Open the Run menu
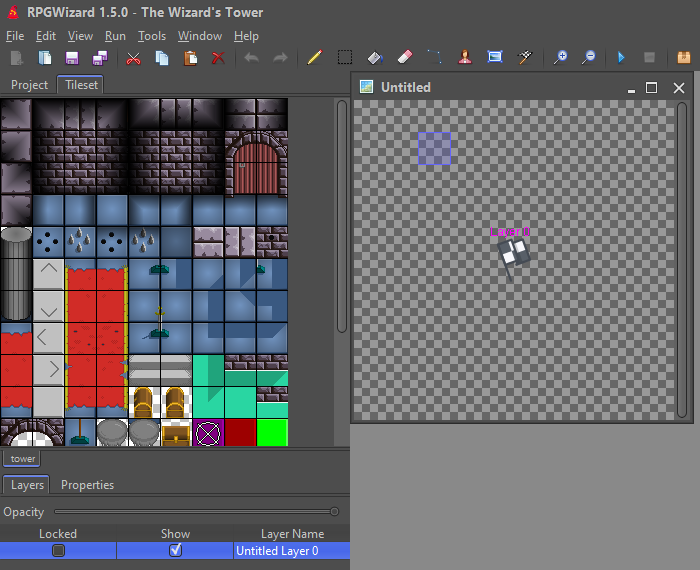 [115, 36]
